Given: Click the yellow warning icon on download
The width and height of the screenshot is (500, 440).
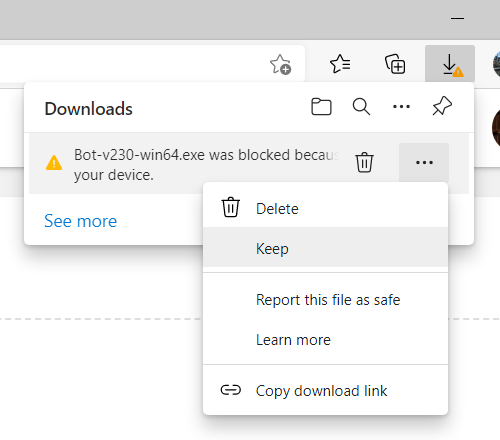Looking at the screenshot, I should pyautogui.click(x=54, y=163).
